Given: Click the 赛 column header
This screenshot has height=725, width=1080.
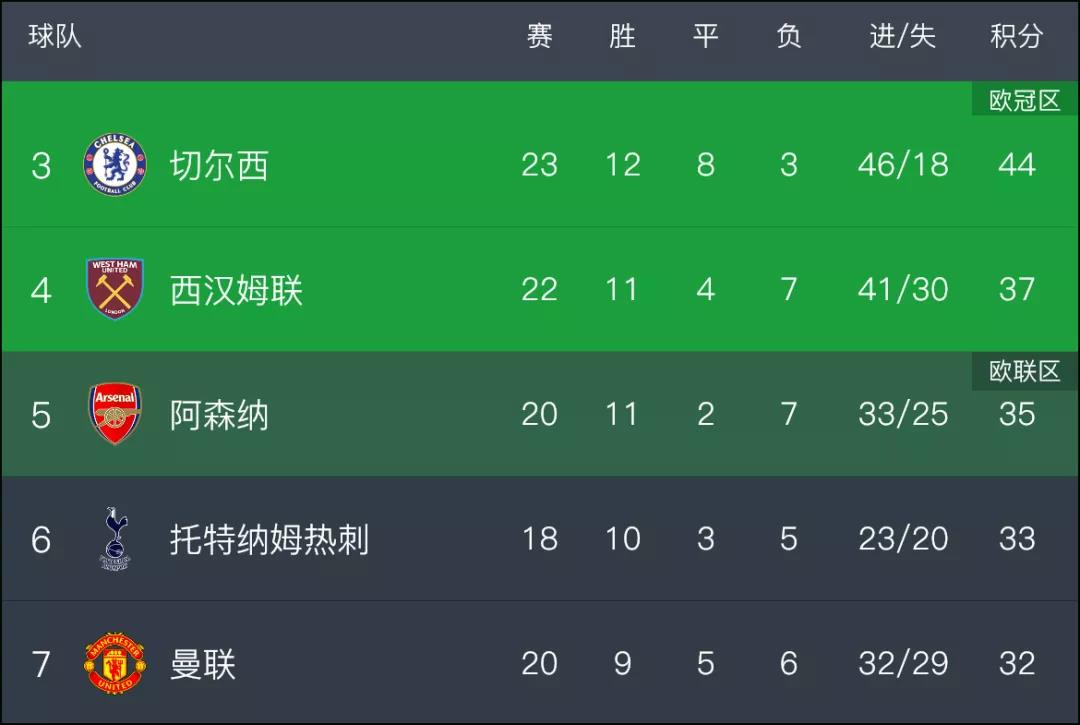Looking at the screenshot, I should (x=539, y=36).
